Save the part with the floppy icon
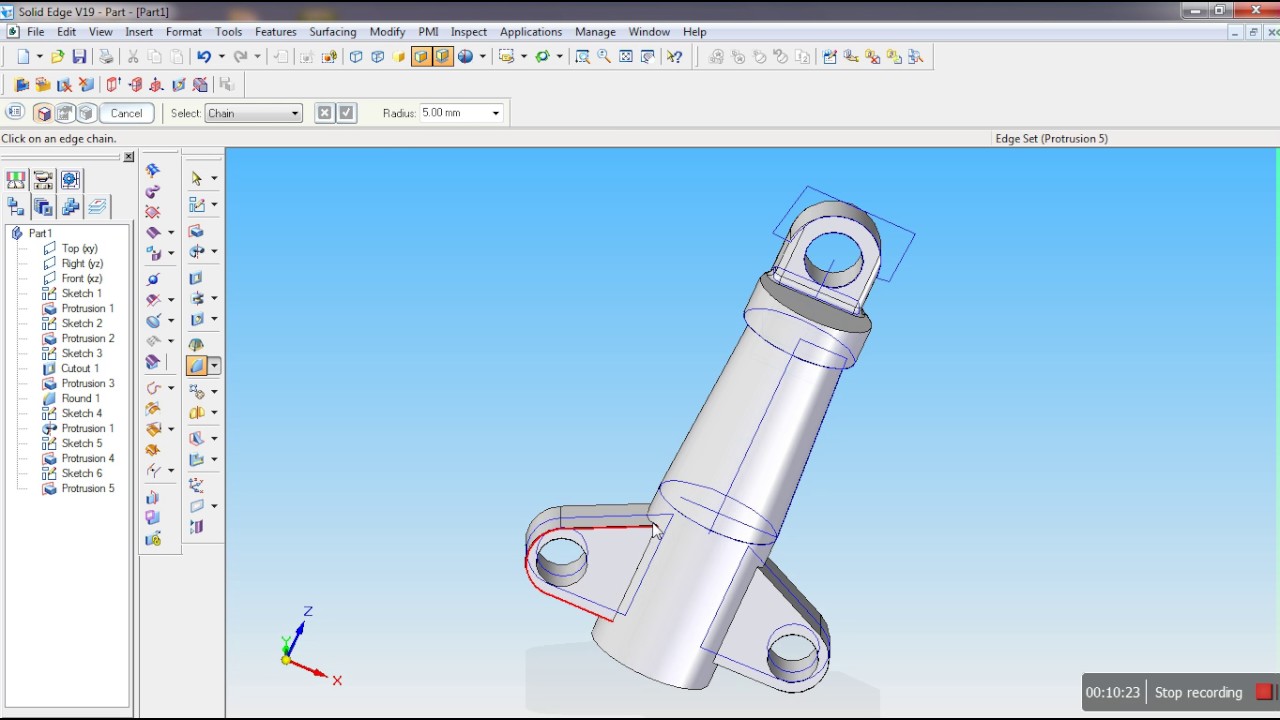The image size is (1280, 720). click(79, 57)
